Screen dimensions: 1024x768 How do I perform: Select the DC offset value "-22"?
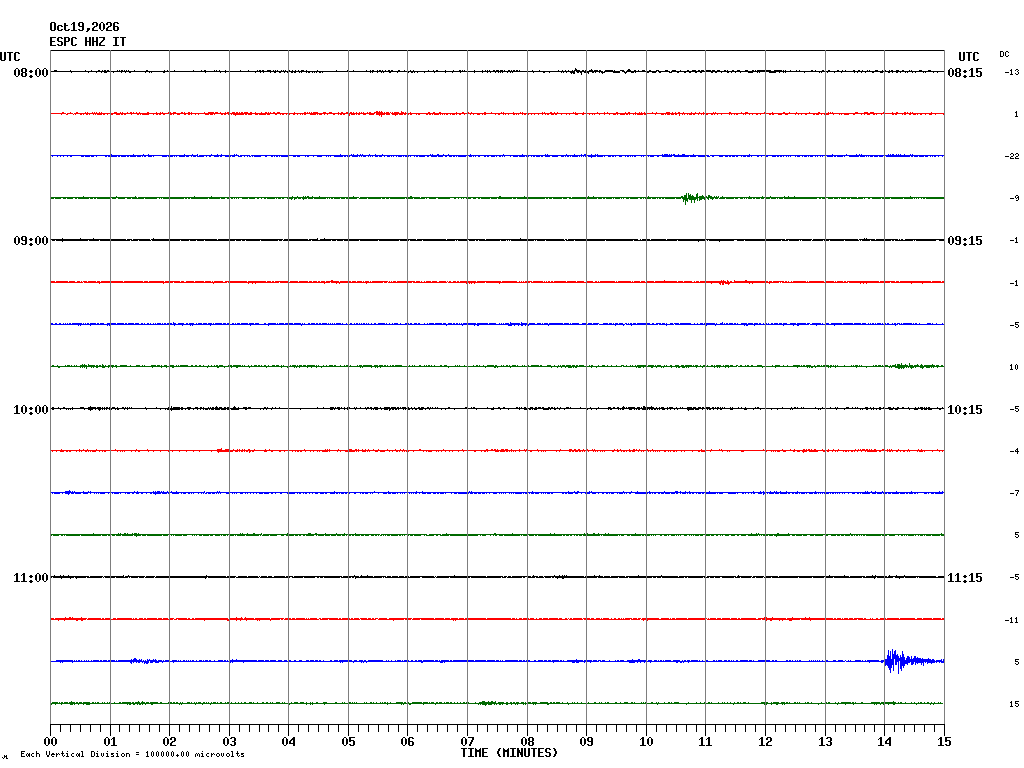(1012, 156)
